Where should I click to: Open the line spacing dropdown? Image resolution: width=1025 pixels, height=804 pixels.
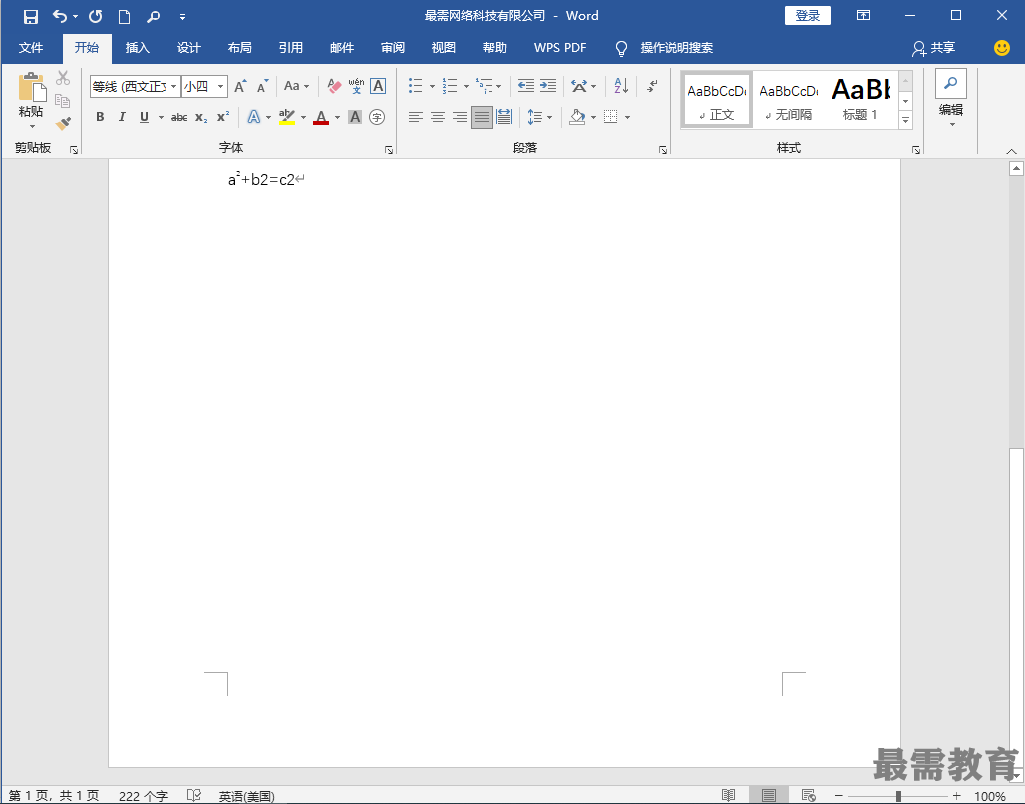coord(540,117)
